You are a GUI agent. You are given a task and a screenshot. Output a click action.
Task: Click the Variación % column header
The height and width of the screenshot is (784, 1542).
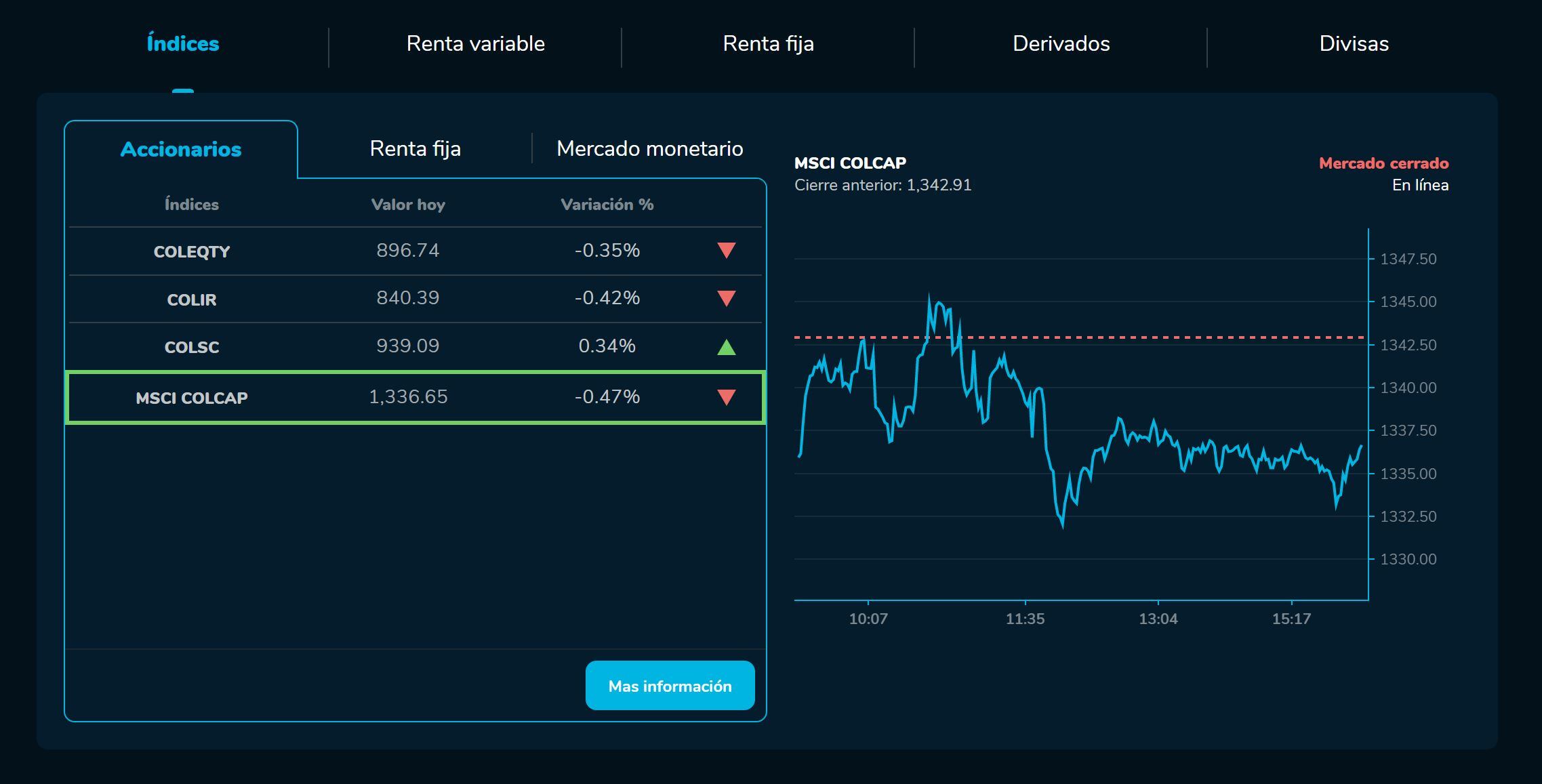[x=607, y=204]
